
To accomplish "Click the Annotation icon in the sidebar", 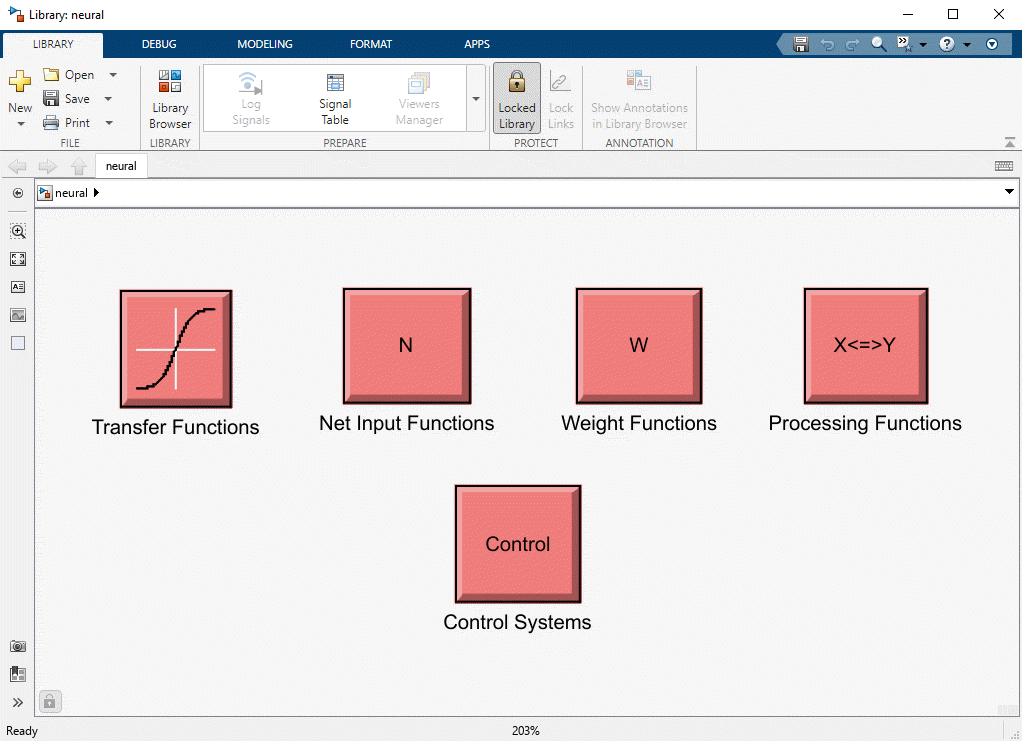I will pos(18,287).
